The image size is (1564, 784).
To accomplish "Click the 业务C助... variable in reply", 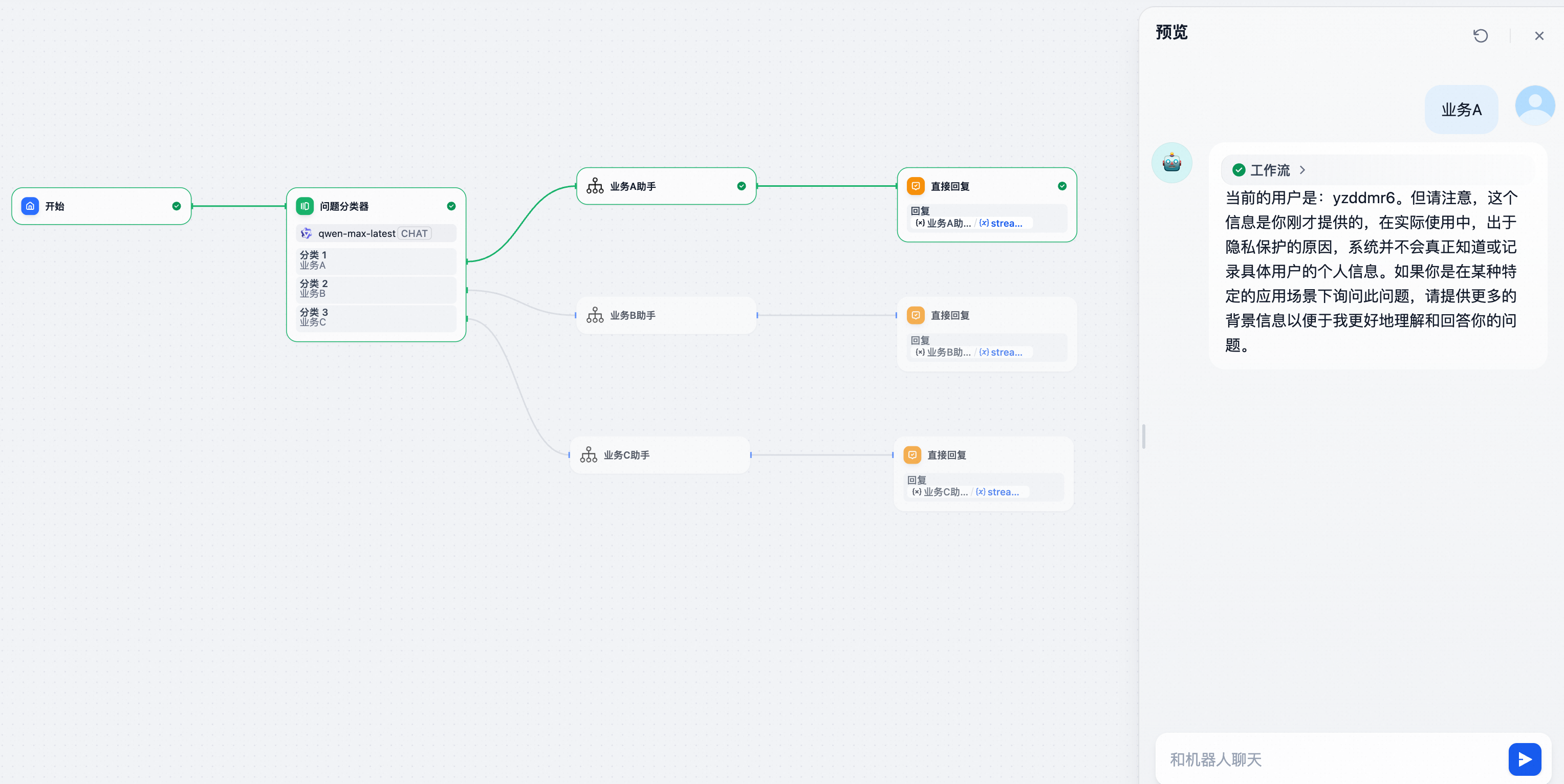I will click(x=940, y=492).
